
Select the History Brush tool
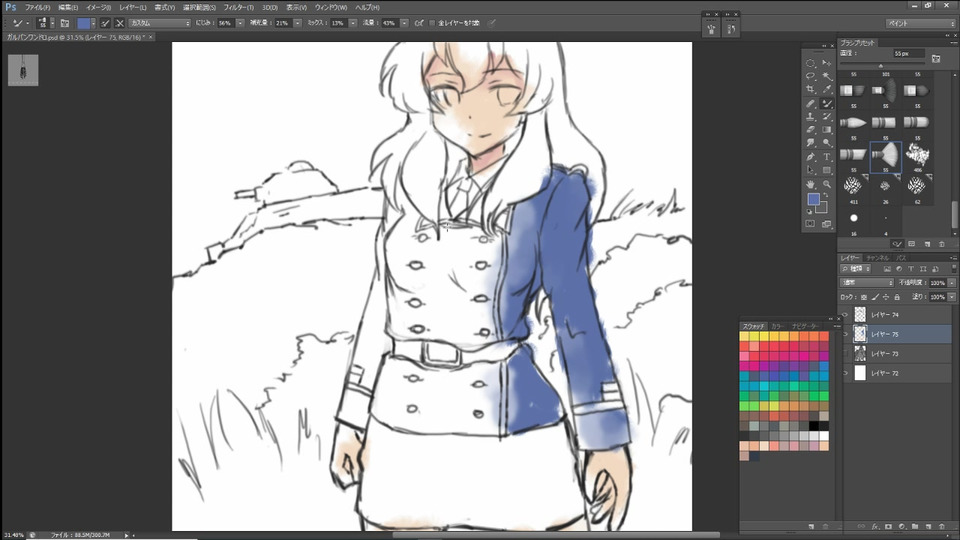point(827,116)
